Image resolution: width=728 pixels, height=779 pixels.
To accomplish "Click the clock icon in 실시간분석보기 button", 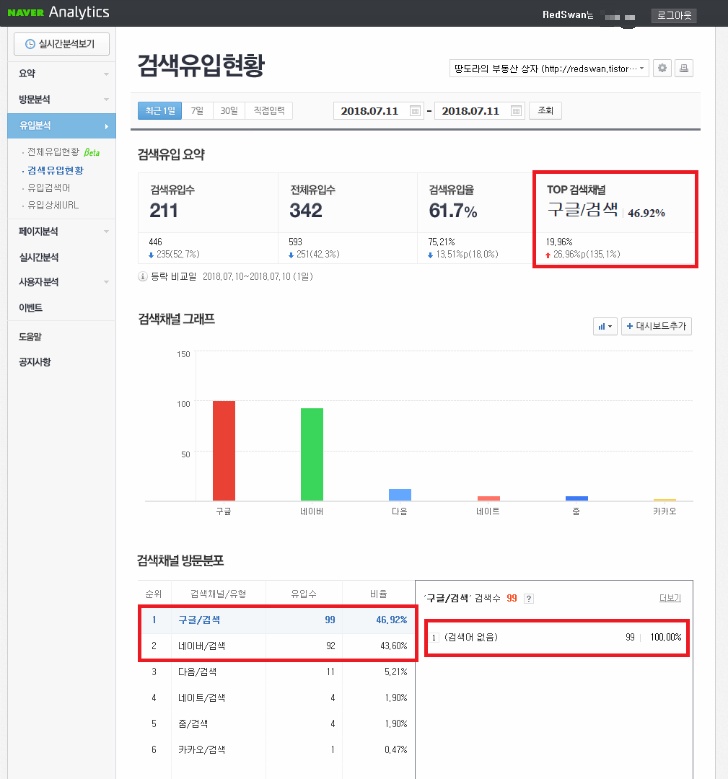I will point(30,44).
